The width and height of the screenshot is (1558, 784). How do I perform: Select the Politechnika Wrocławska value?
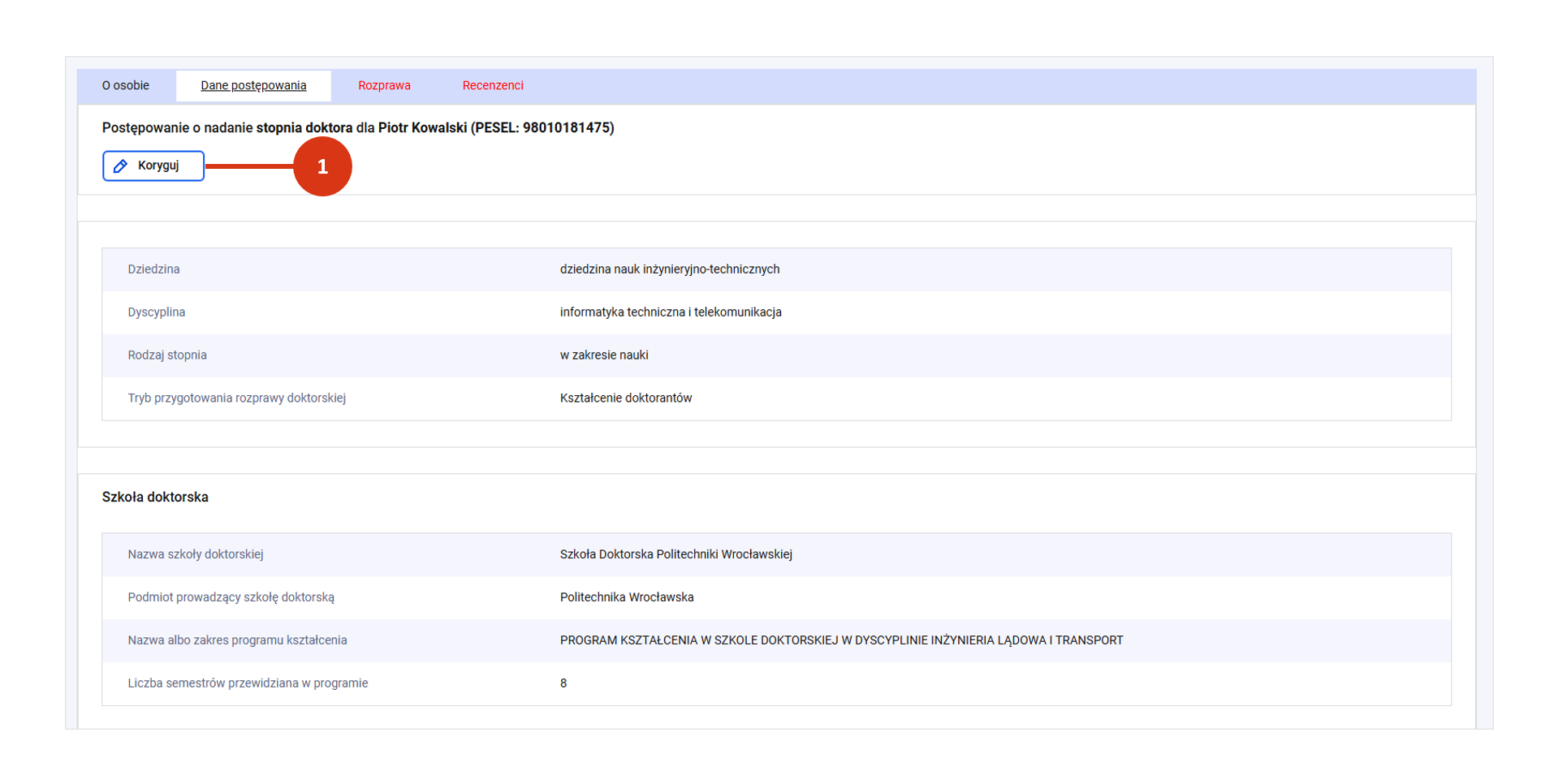(x=627, y=598)
